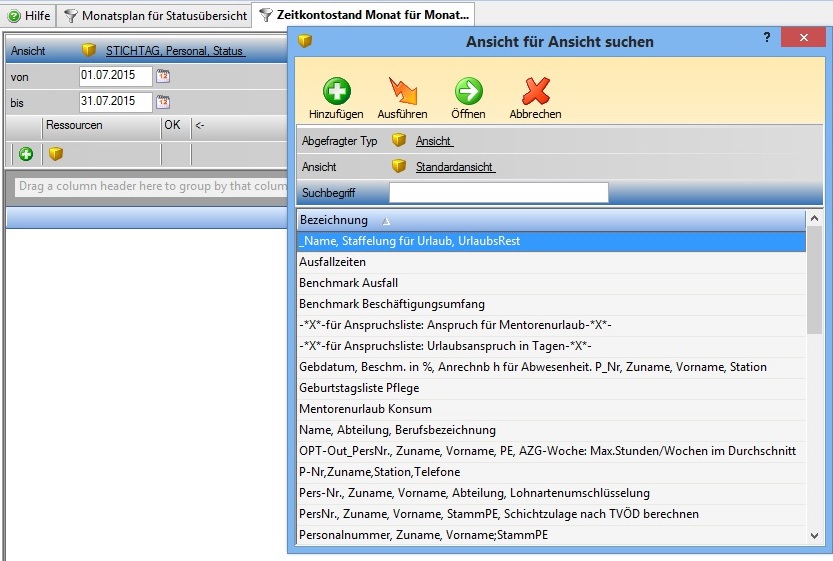
Task: Click the Ausführen lightning arrow icon
Action: coord(402,91)
